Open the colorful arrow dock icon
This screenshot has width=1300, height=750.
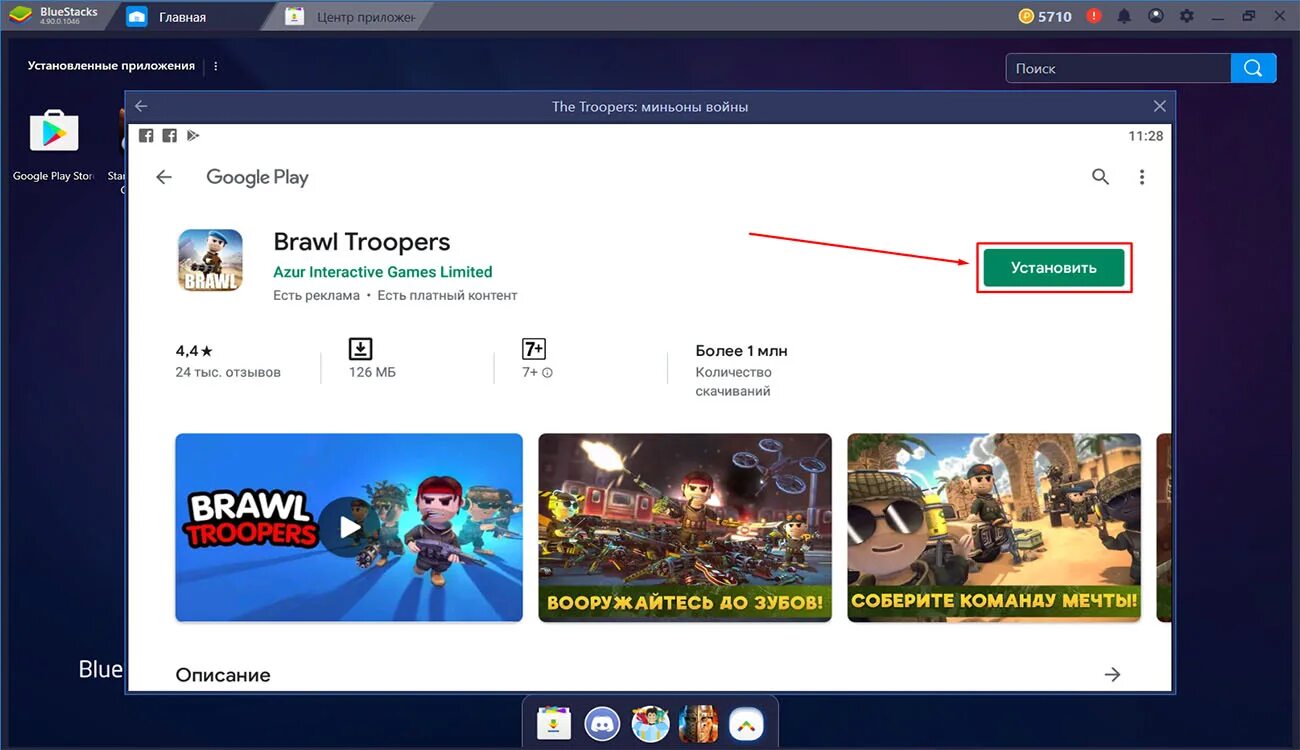746,722
